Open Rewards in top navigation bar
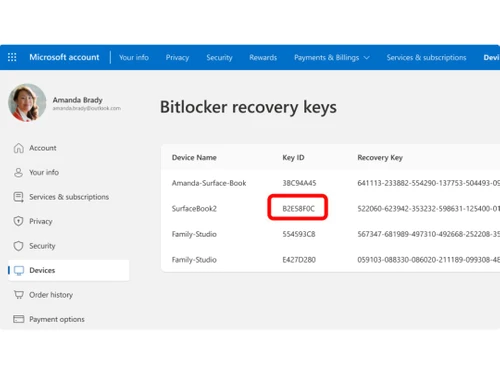Screen dimensions: 500x375 point(263,58)
